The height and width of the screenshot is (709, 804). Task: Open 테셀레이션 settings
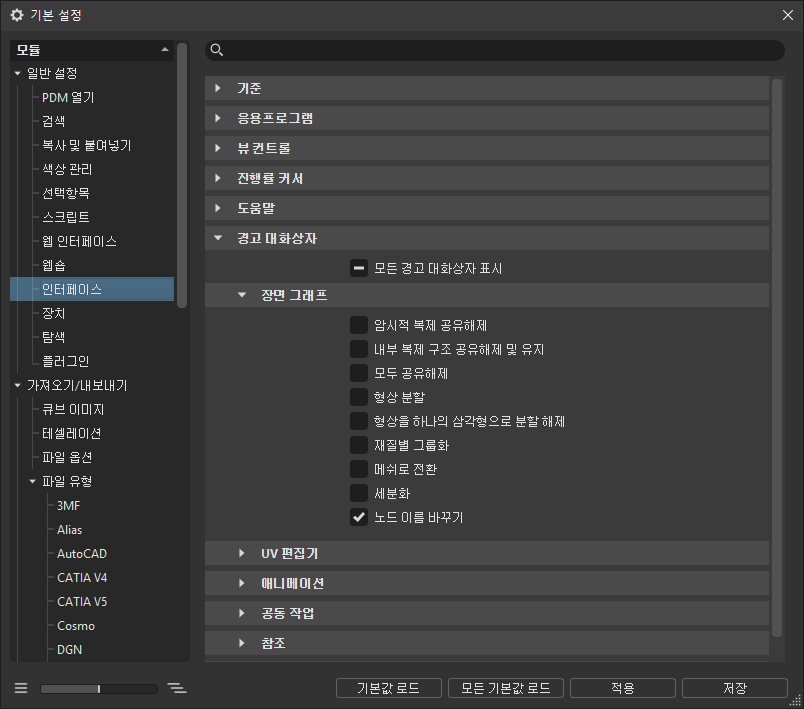72,433
